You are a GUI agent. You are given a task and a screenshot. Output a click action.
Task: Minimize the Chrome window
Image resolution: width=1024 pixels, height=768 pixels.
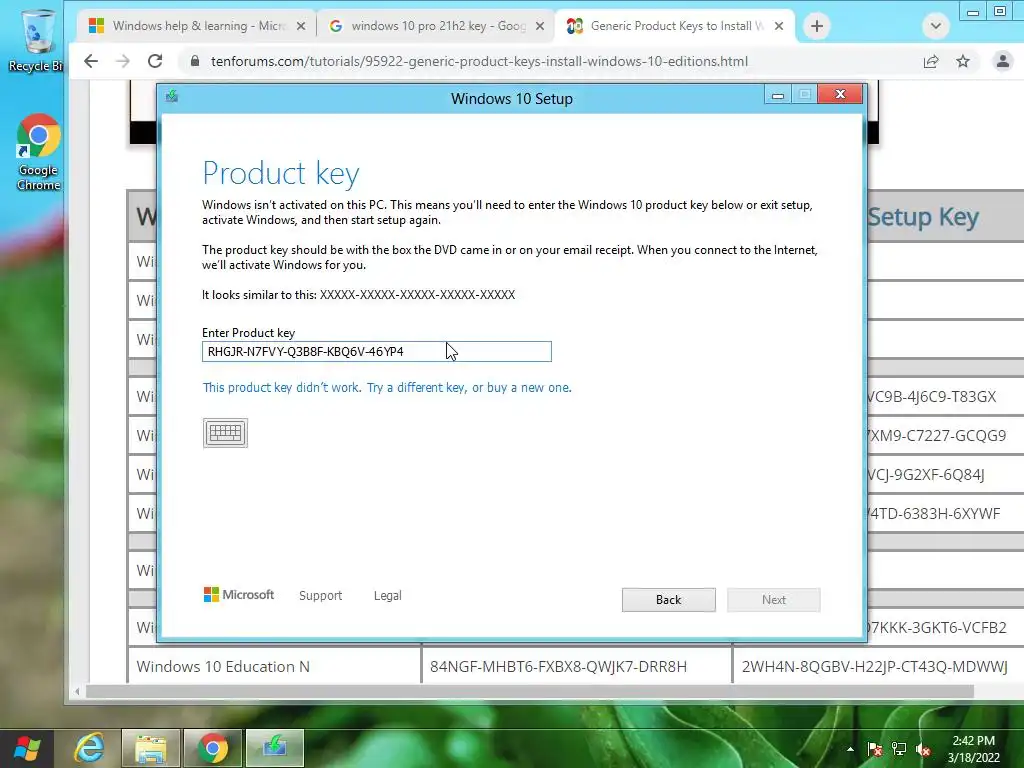(972, 11)
